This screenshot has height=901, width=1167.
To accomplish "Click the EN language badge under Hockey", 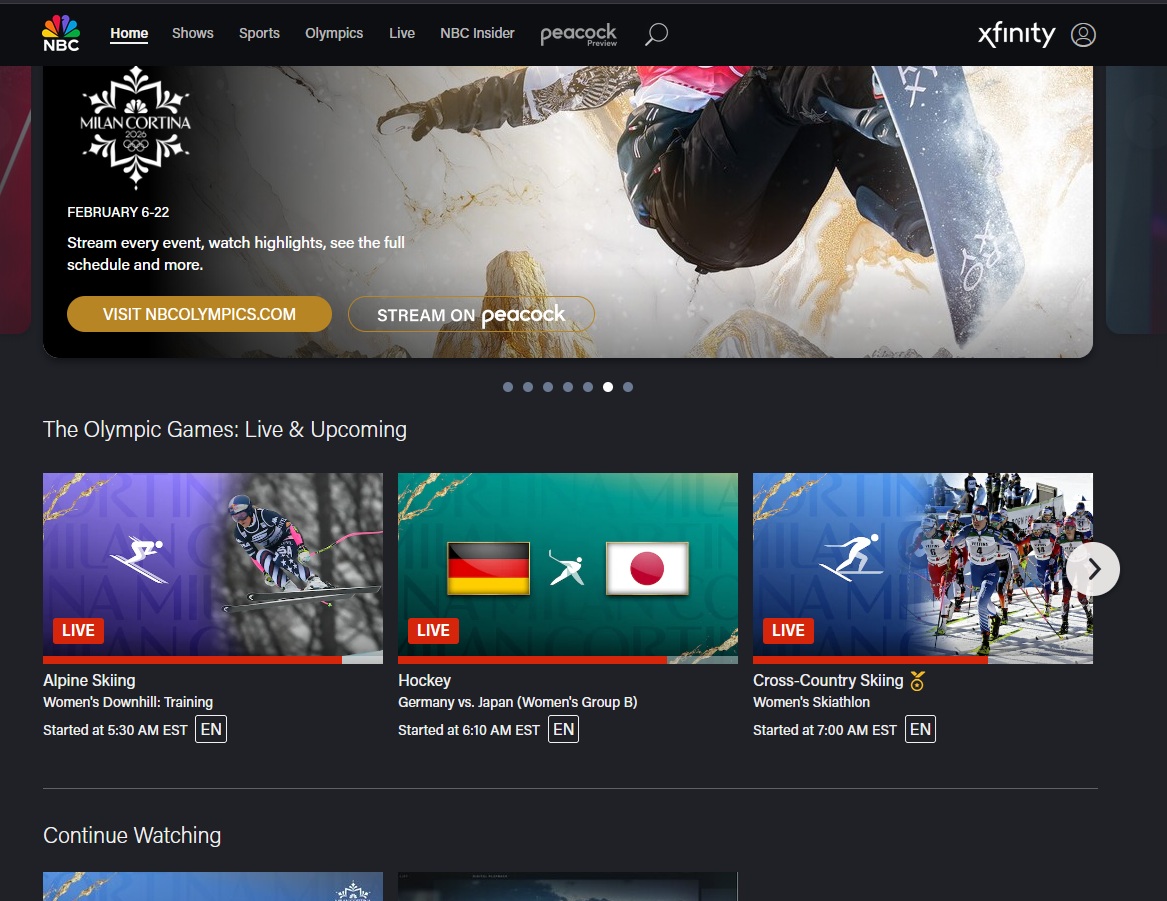I will pyautogui.click(x=563, y=729).
